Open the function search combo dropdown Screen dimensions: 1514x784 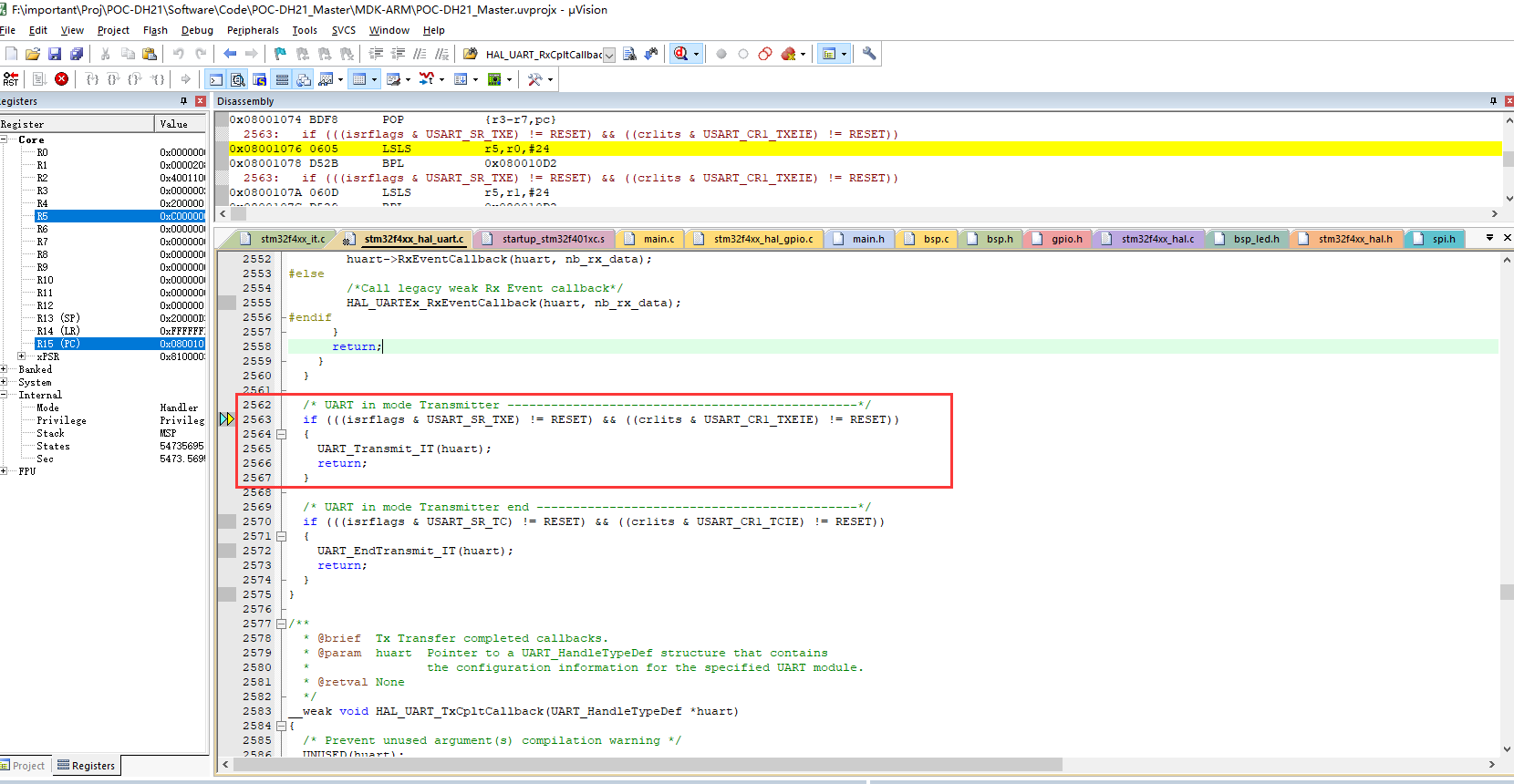click(x=609, y=55)
